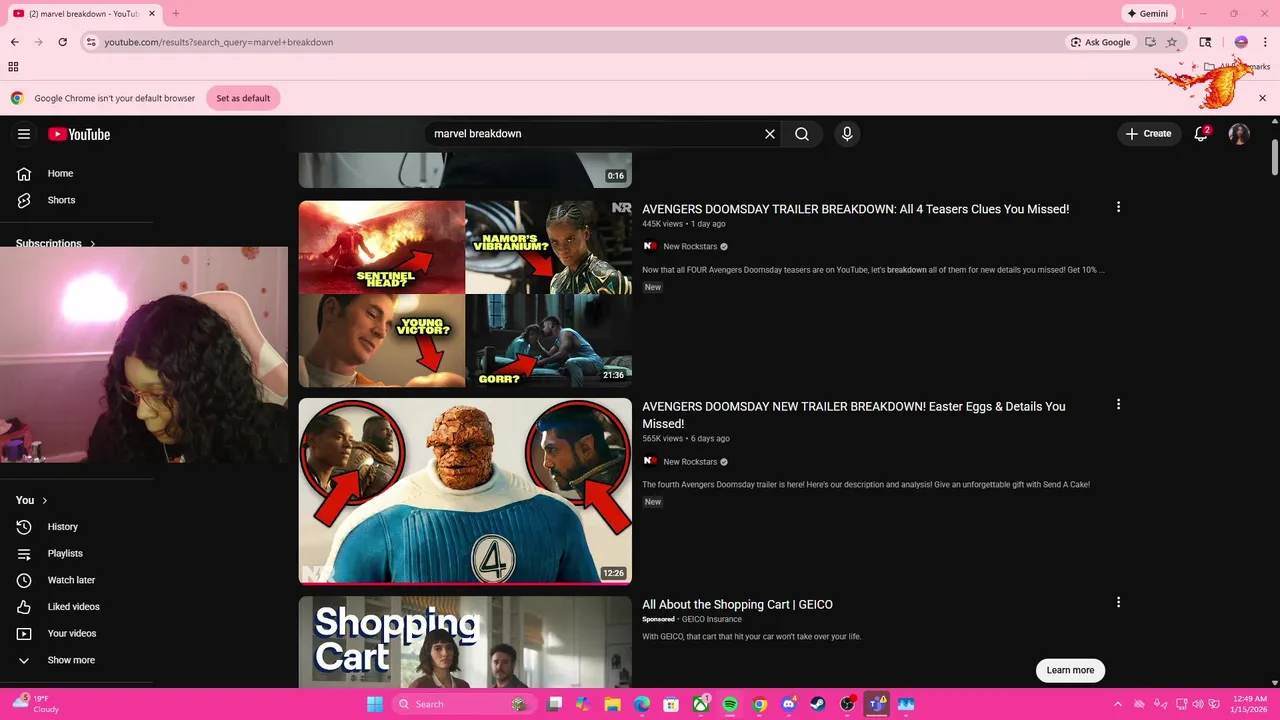
Task: Open Chrome profile avatar
Action: coord(1241,42)
